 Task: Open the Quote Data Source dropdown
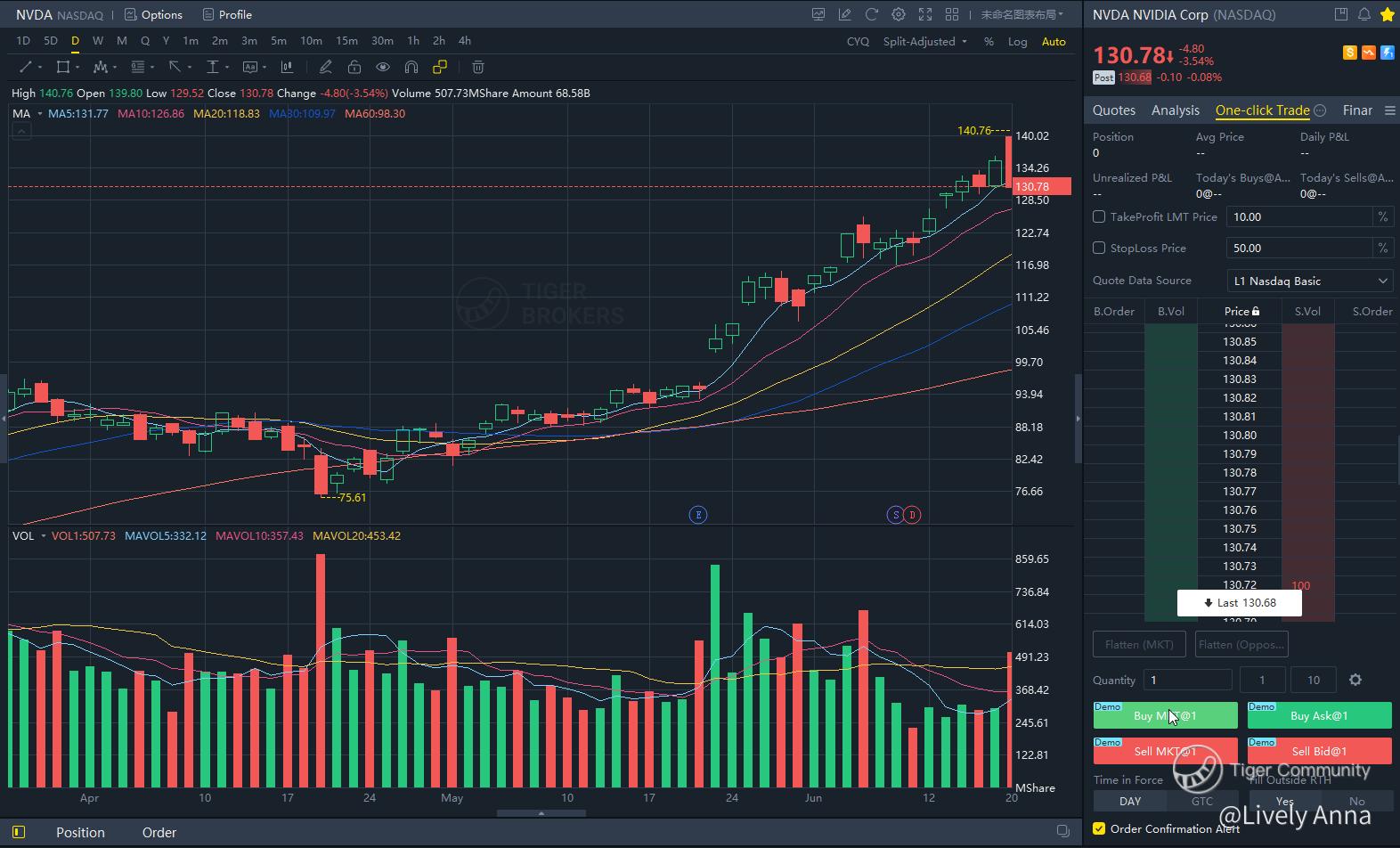pyautogui.click(x=1309, y=281)
